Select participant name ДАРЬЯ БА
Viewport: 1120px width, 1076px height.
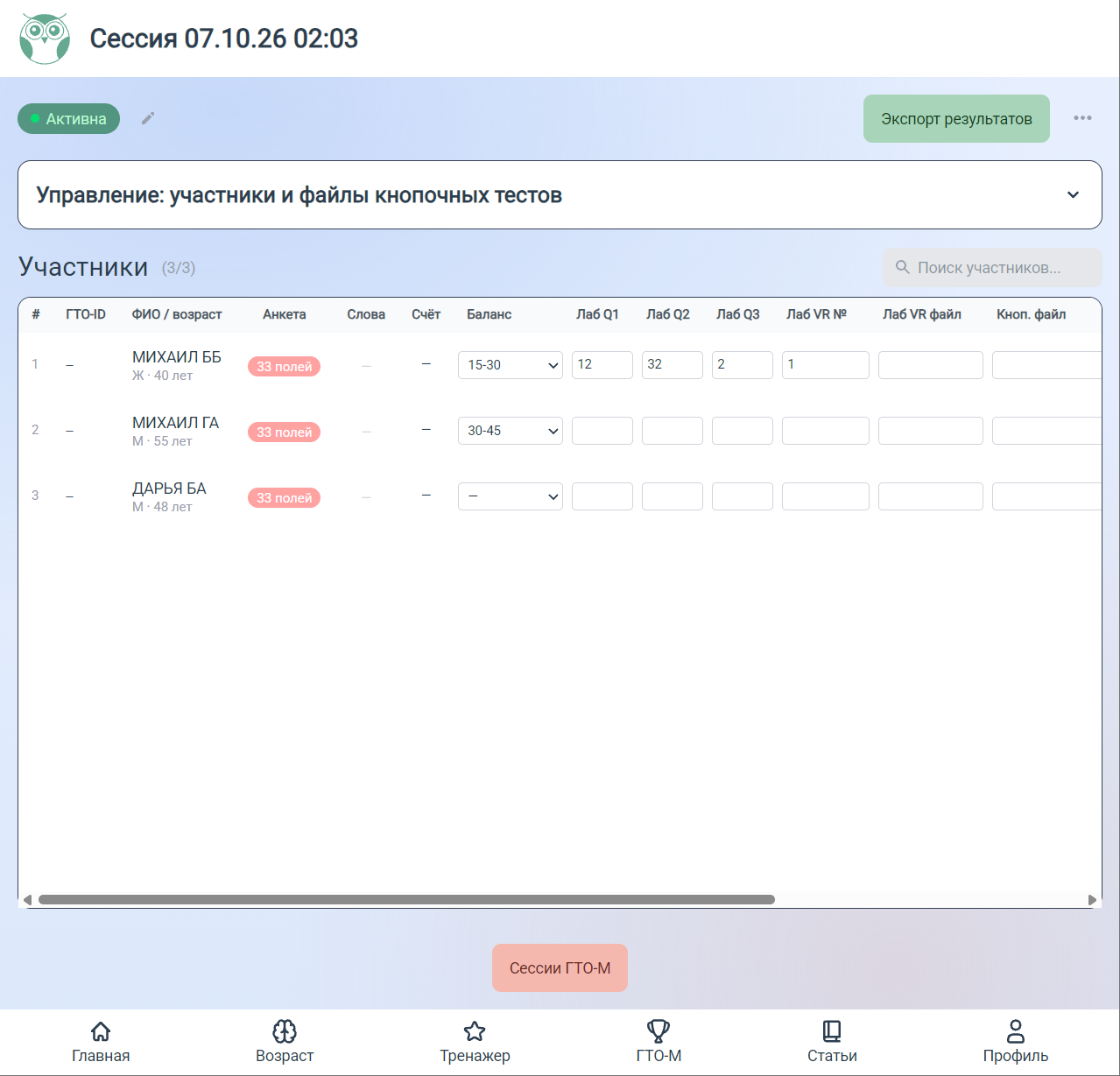pos(169,489)
